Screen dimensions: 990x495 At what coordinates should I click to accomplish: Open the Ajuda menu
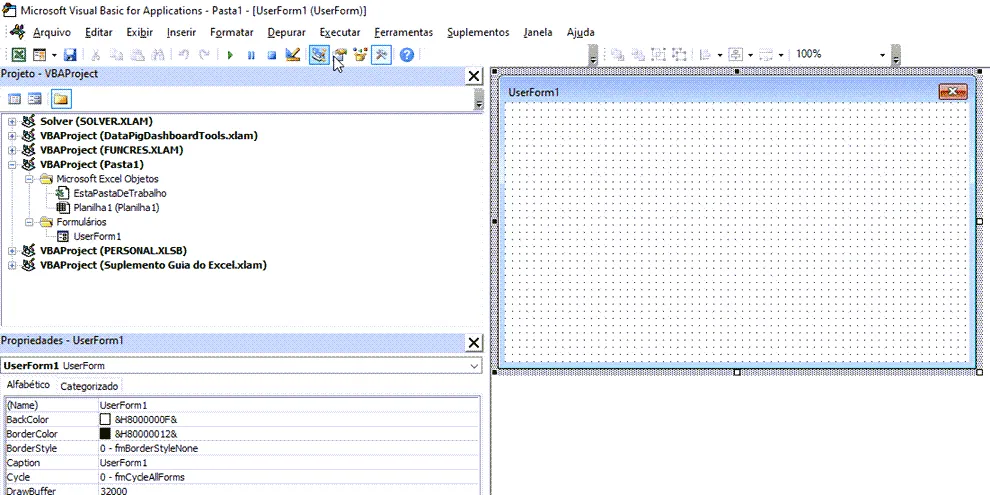[580, 32]
